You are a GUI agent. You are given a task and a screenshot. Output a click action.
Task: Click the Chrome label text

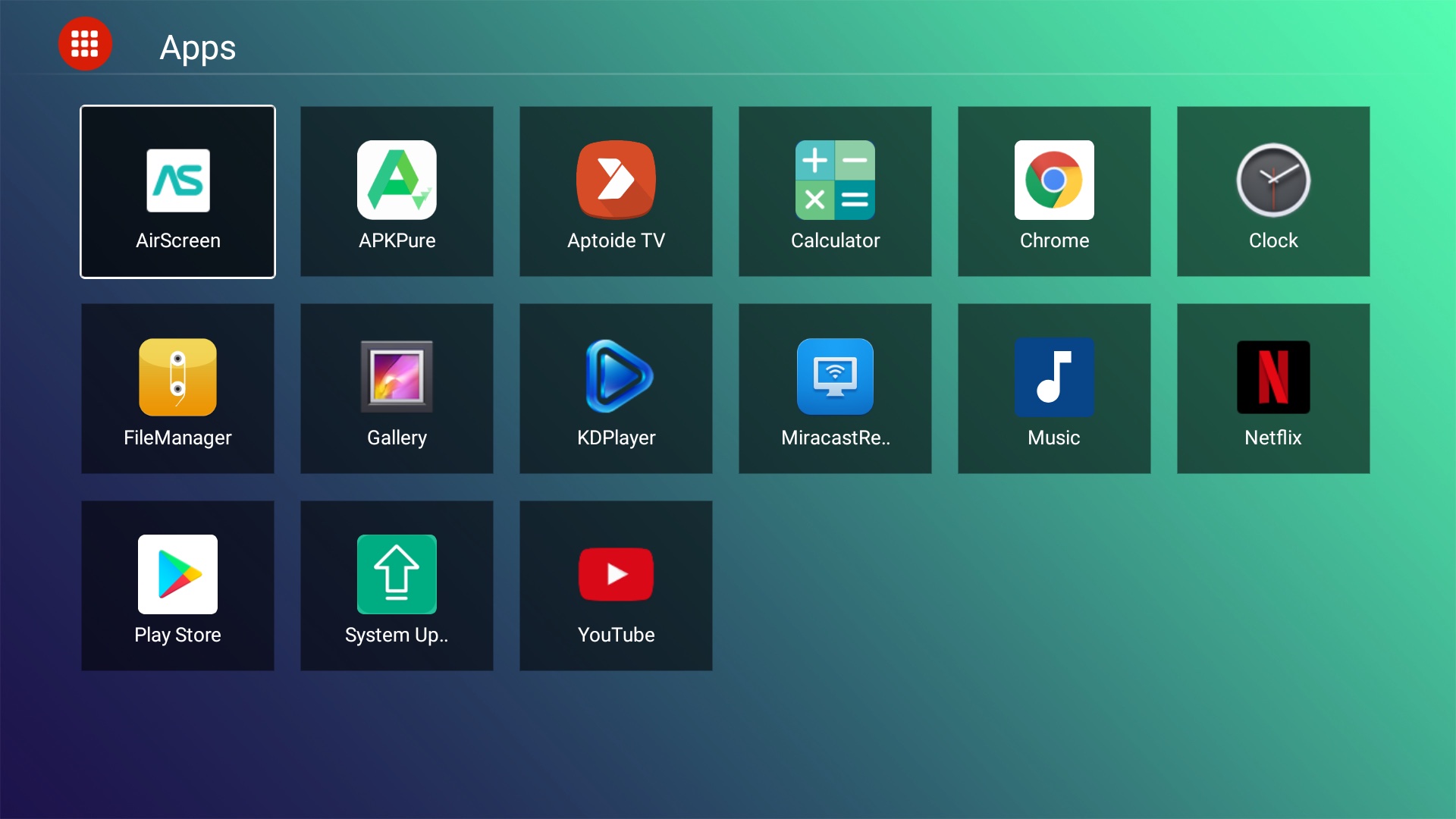coord(1054,240)
